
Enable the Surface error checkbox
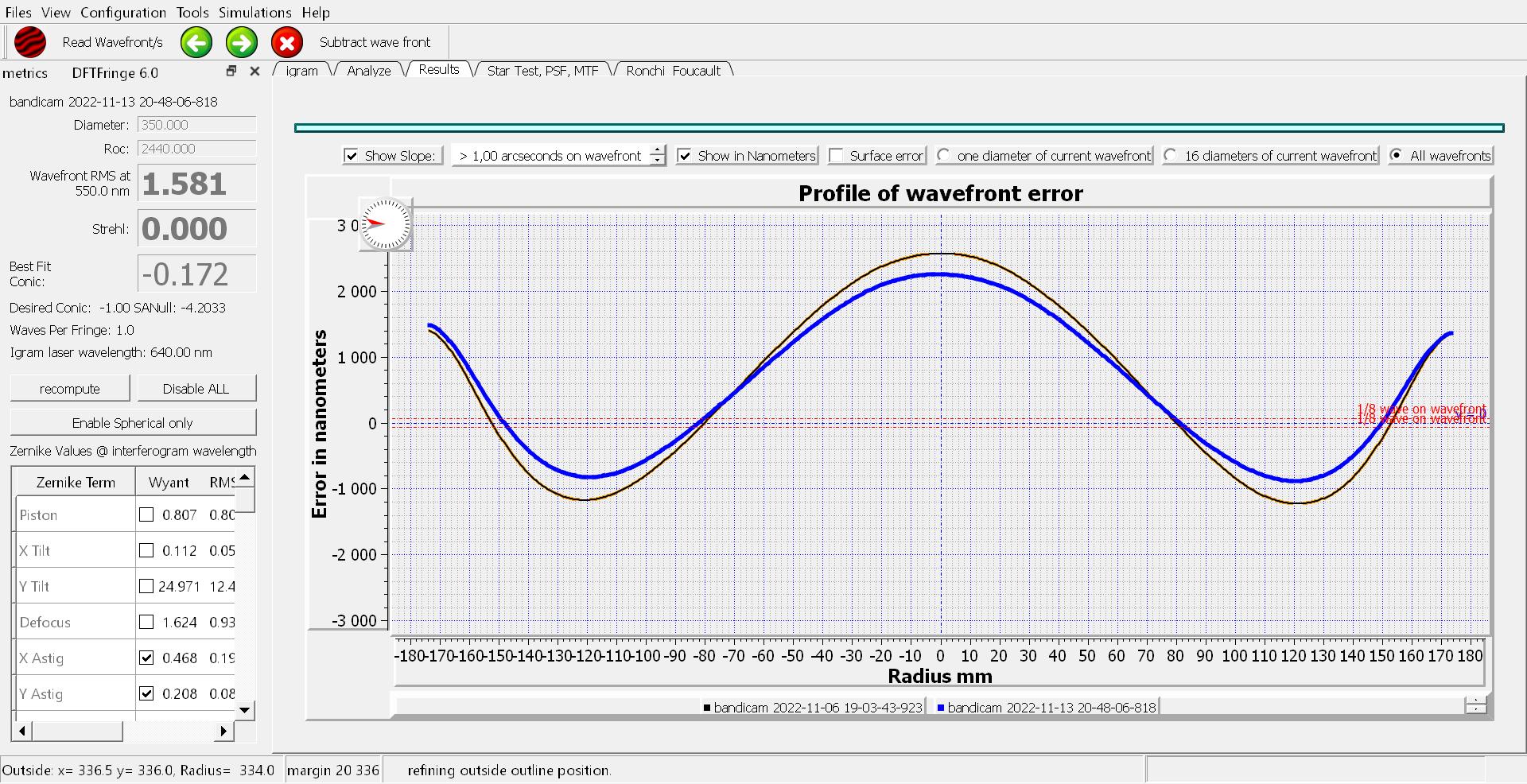point(836,156)
